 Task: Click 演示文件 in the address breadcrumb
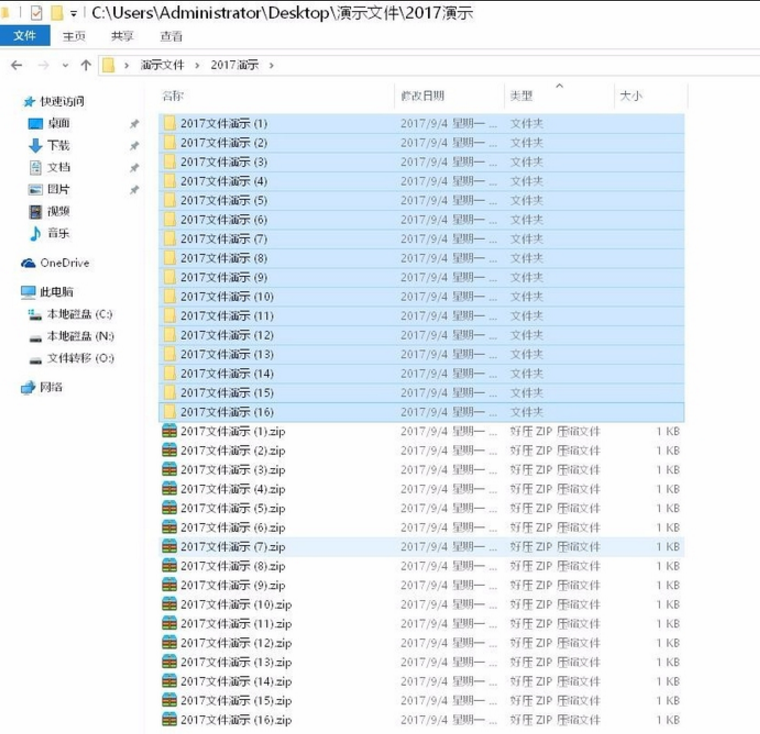tap(162, 65)
